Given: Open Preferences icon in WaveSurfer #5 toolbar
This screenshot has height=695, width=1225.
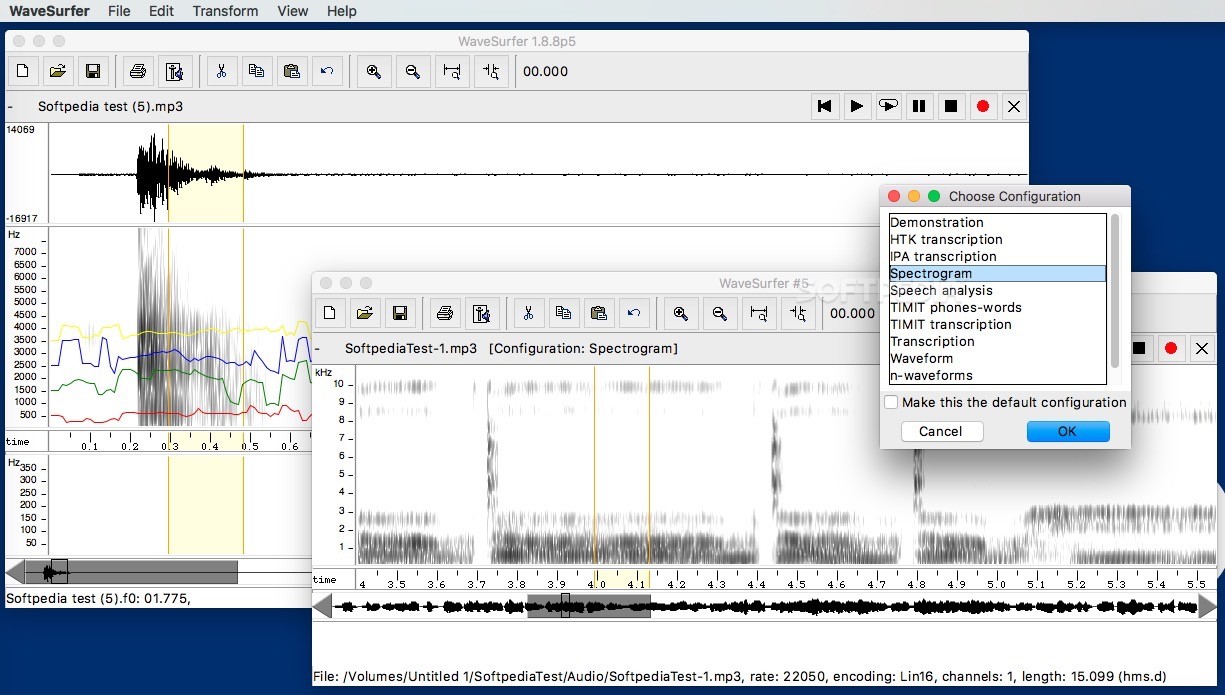Looking at the screenshot, I should (x=482, y=313).
